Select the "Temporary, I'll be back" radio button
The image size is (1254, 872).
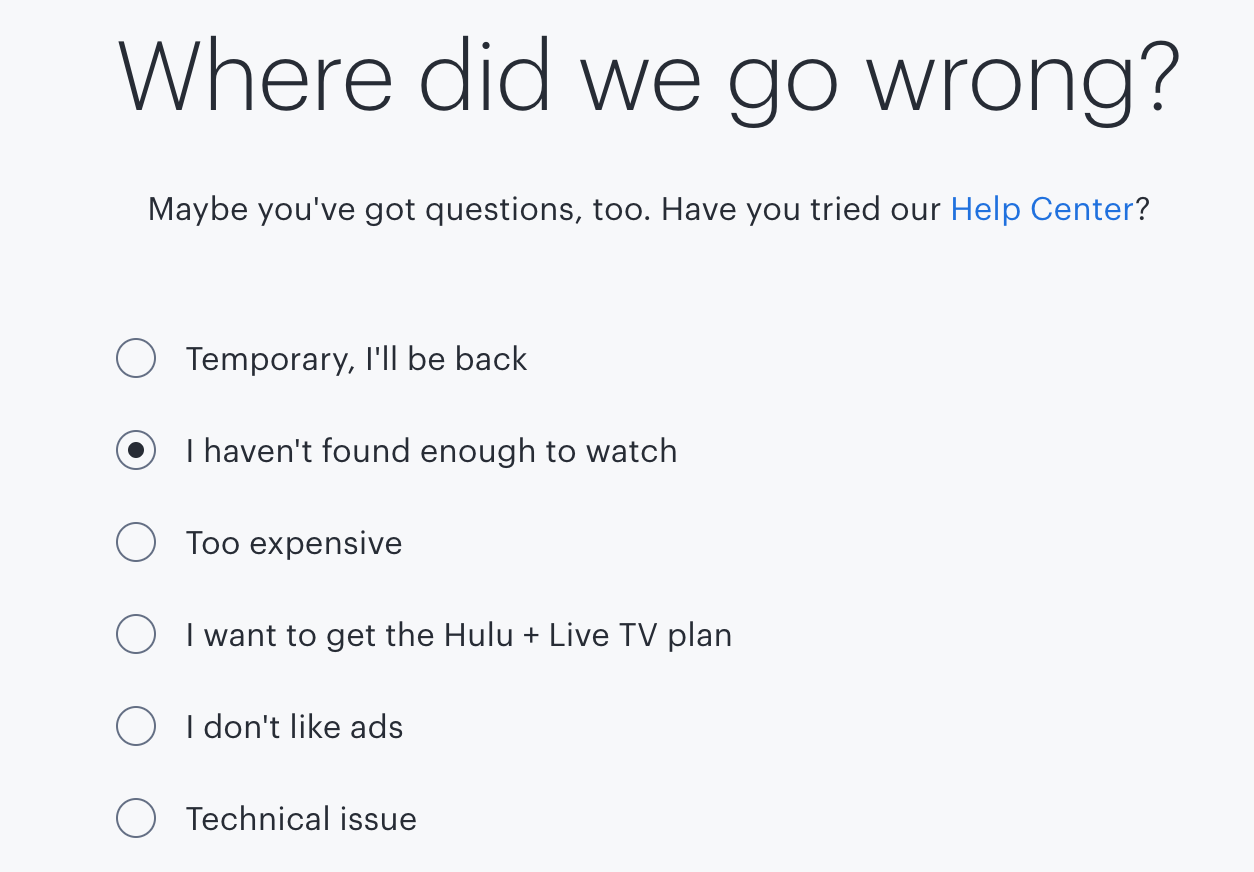click(x=136, y=358)
